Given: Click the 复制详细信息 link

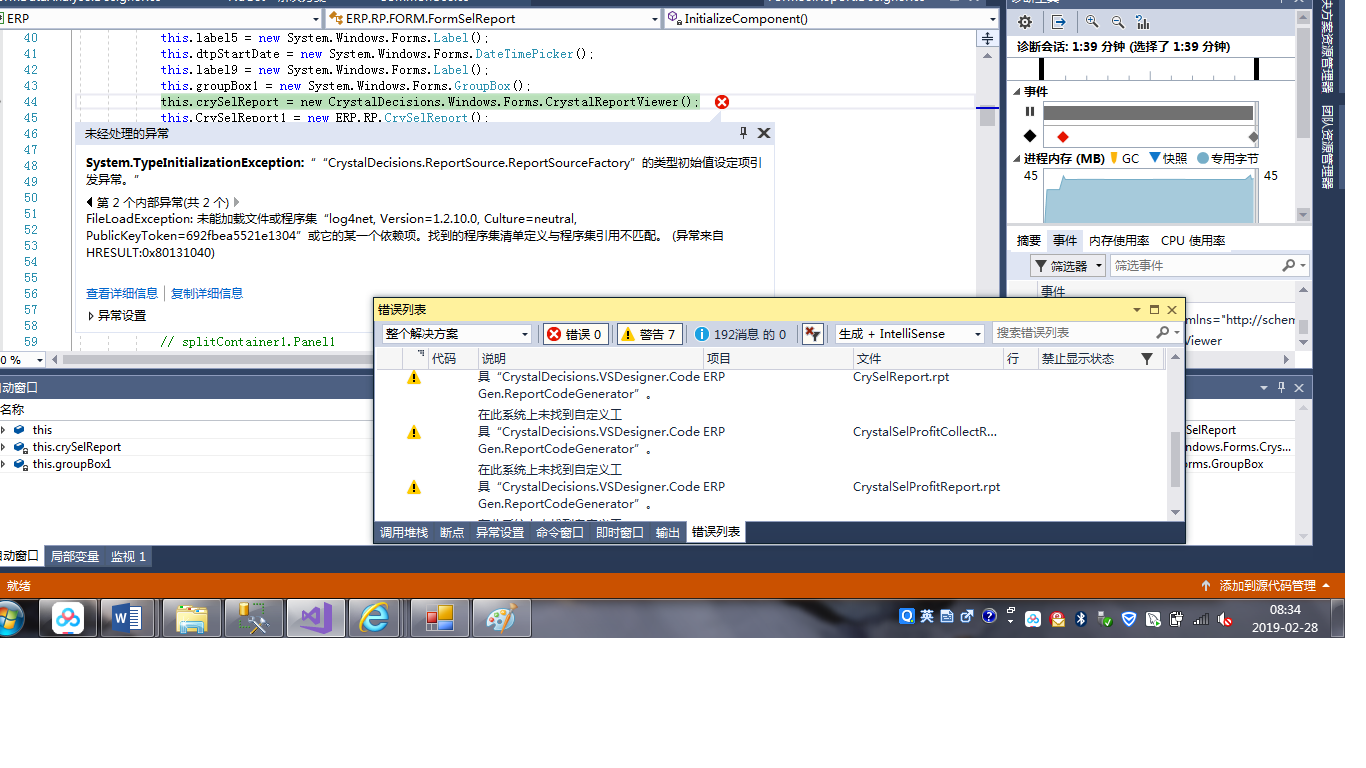Looking at the screenshot, I should point(207,294).
